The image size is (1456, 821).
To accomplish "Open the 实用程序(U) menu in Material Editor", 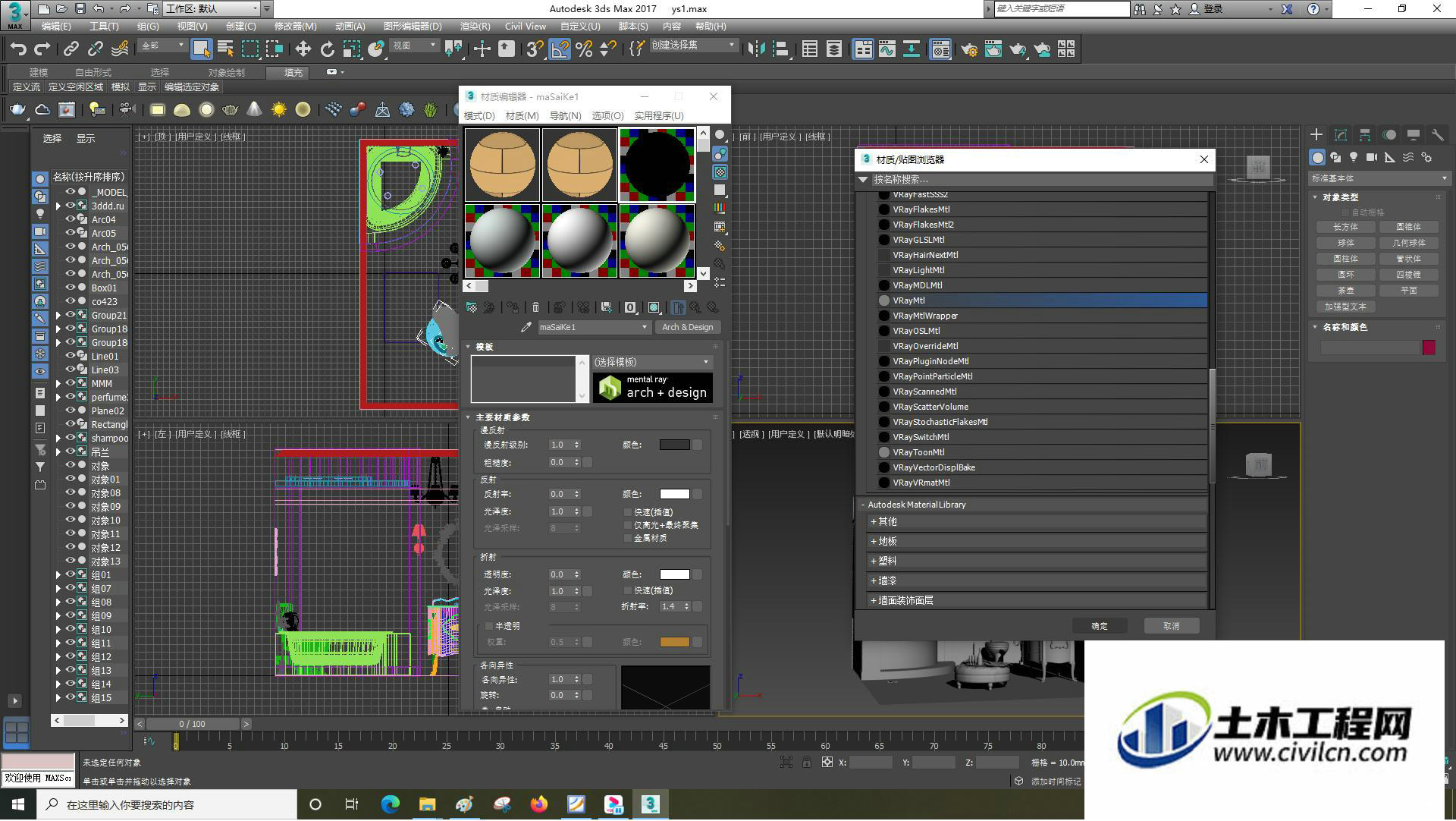I will point(659,115).
